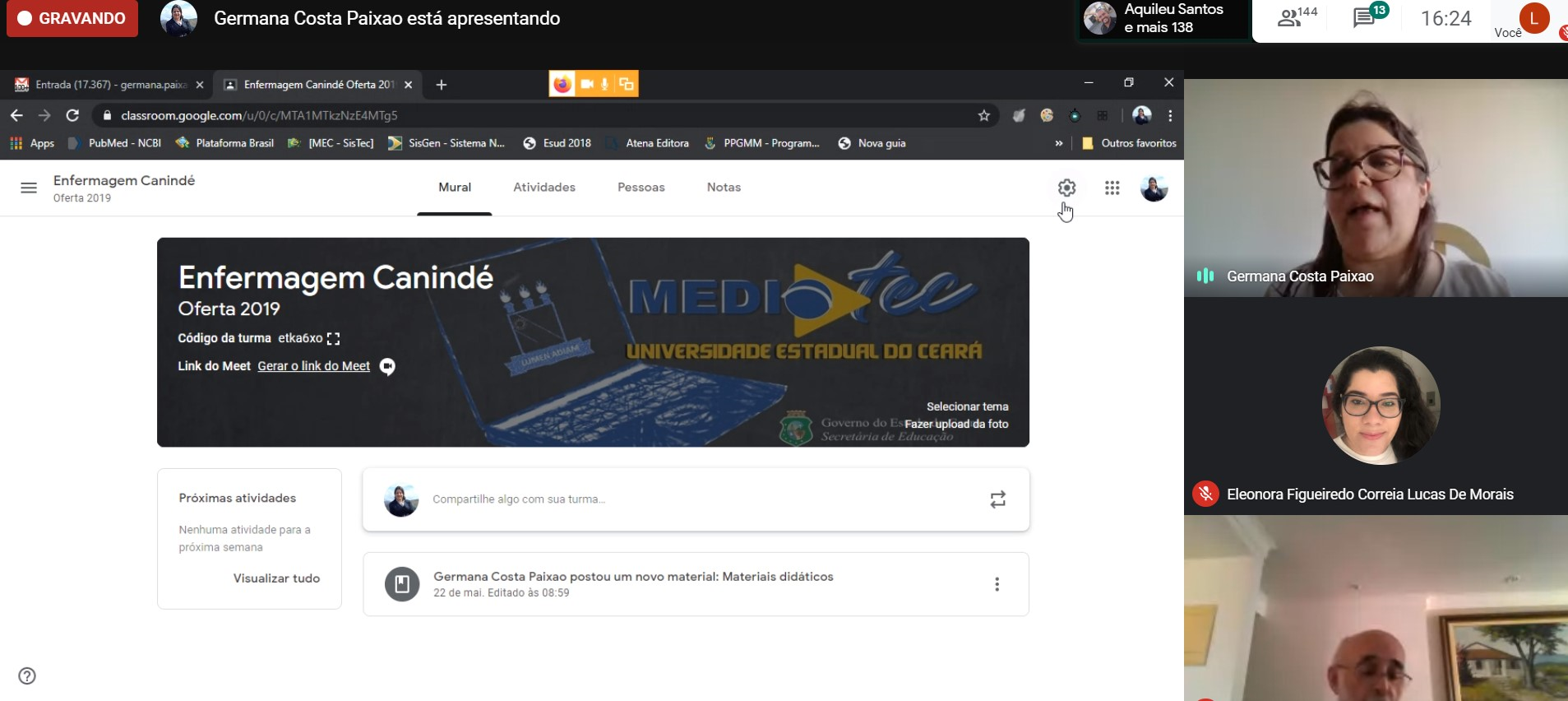Open options menu on Materiais didáticos post
This screenshot has width=1568, height=701.
(x=997, y=584)
